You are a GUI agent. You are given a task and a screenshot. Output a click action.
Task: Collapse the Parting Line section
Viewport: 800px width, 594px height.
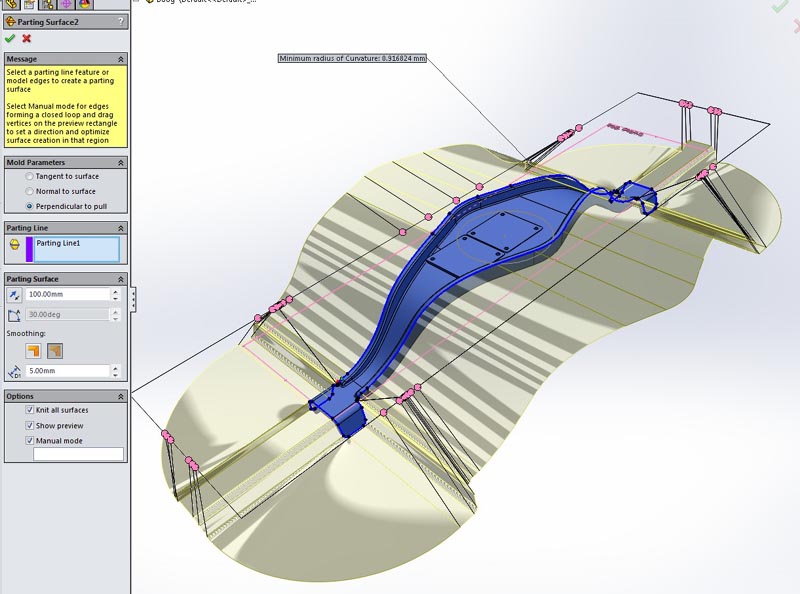pyautogui.click(x=121, y=228)
